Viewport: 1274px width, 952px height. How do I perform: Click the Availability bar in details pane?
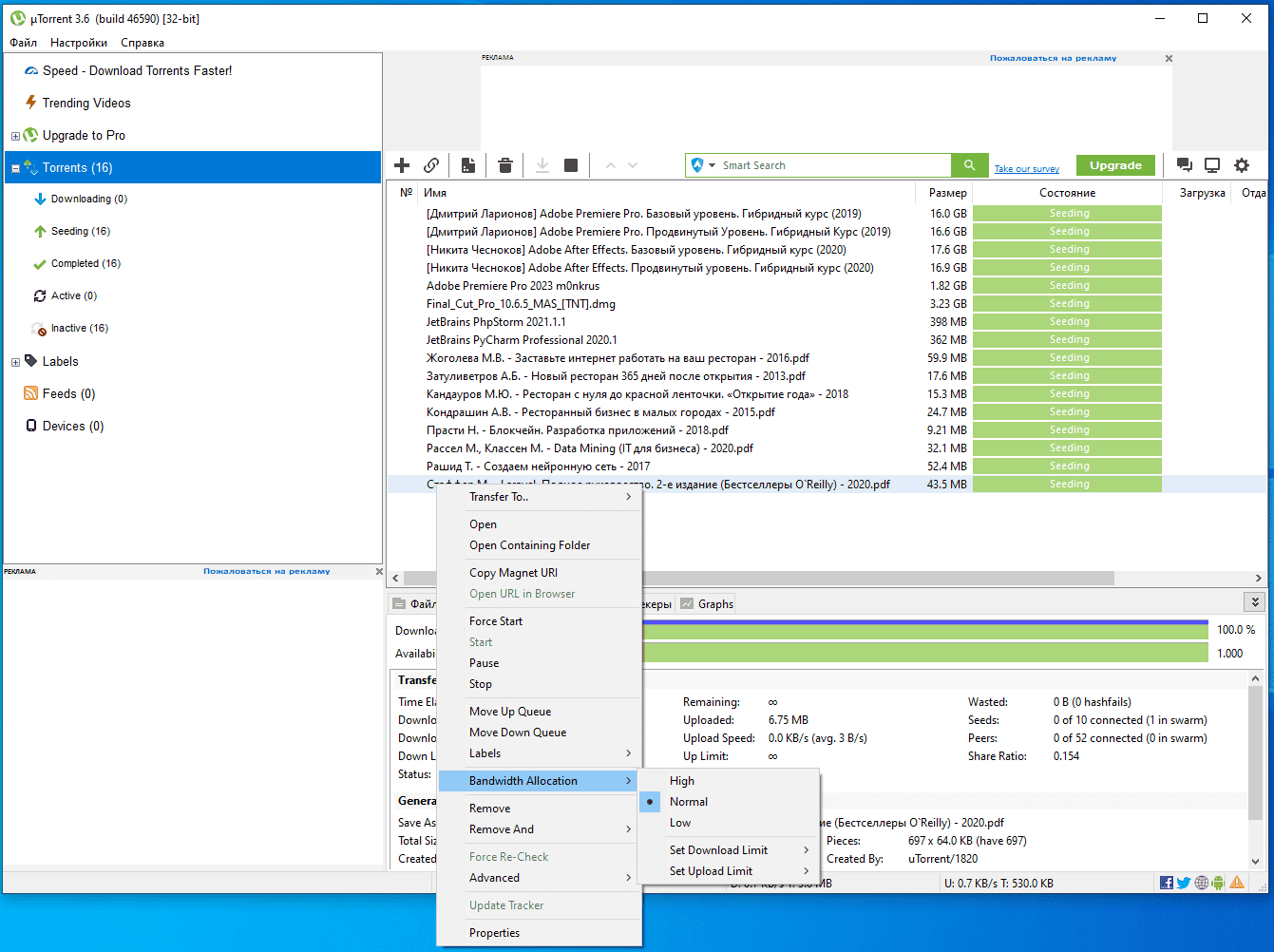tap(925, 653)
